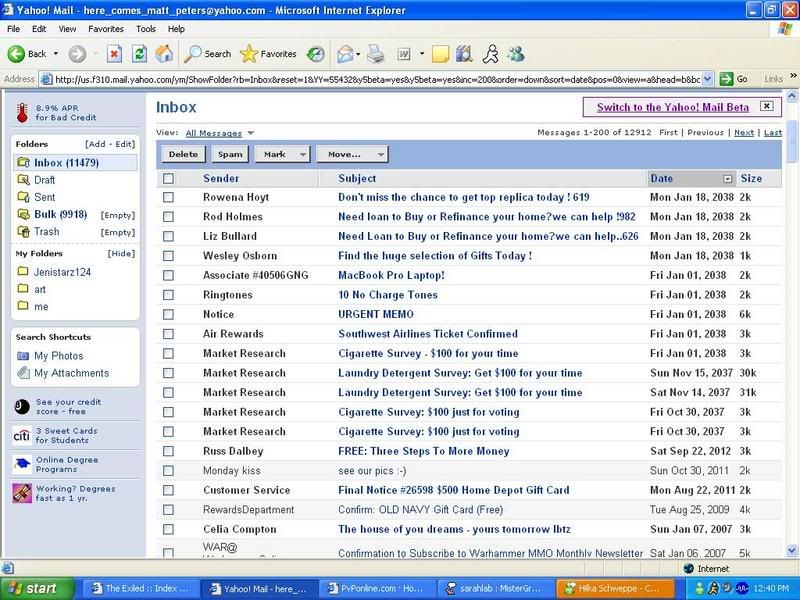Open the Bulk folder icon

[x=23, y=214]
